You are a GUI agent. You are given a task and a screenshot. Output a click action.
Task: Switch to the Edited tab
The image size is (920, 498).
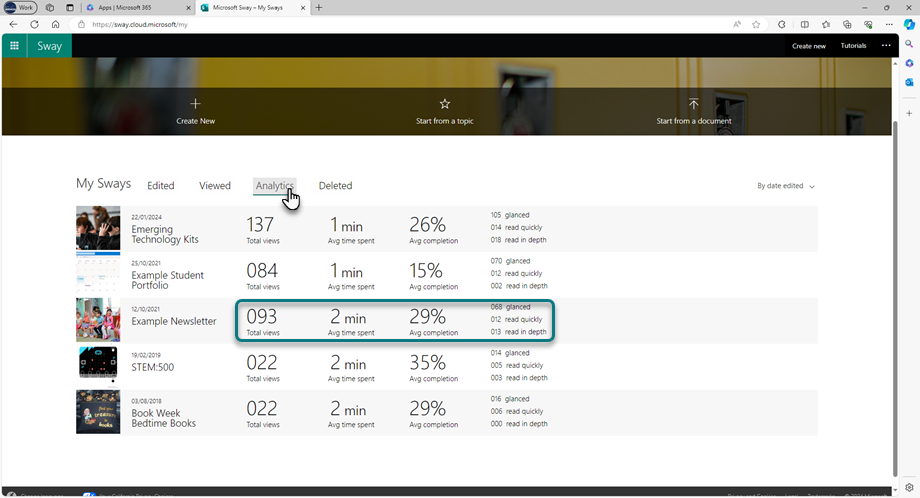[161, 185]
